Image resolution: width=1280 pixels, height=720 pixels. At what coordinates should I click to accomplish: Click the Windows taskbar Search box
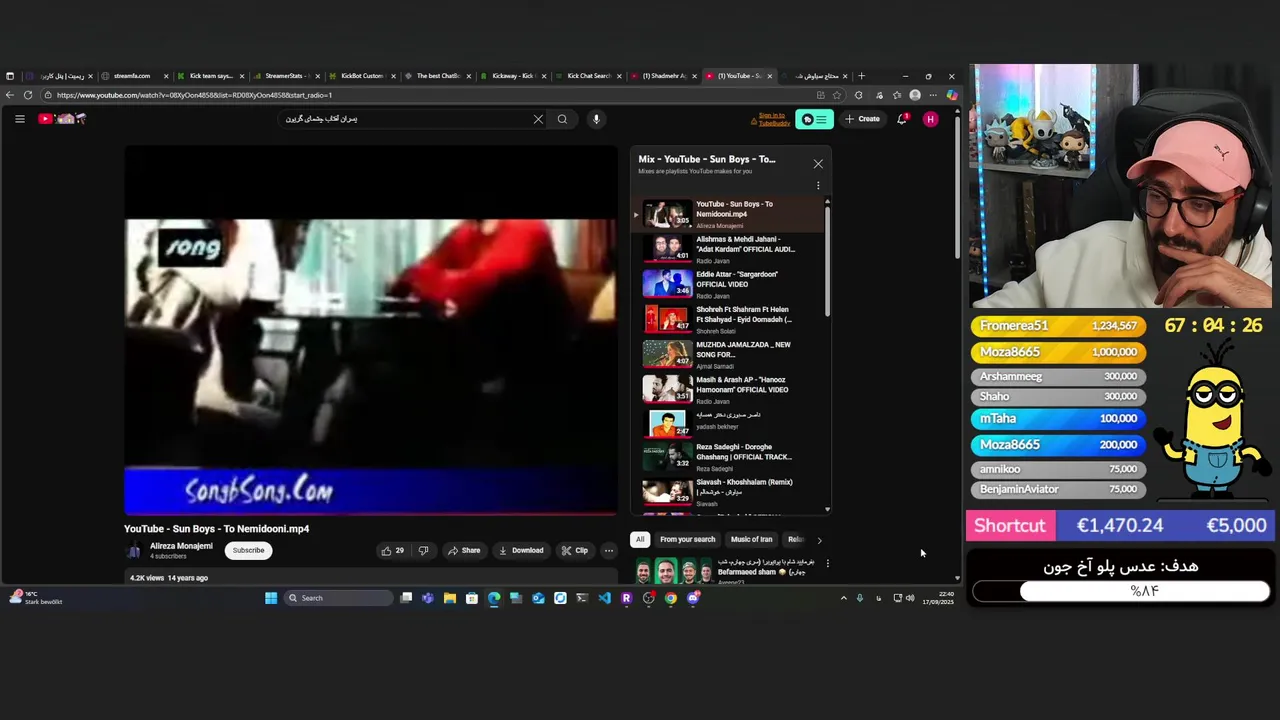pos(338,598)
